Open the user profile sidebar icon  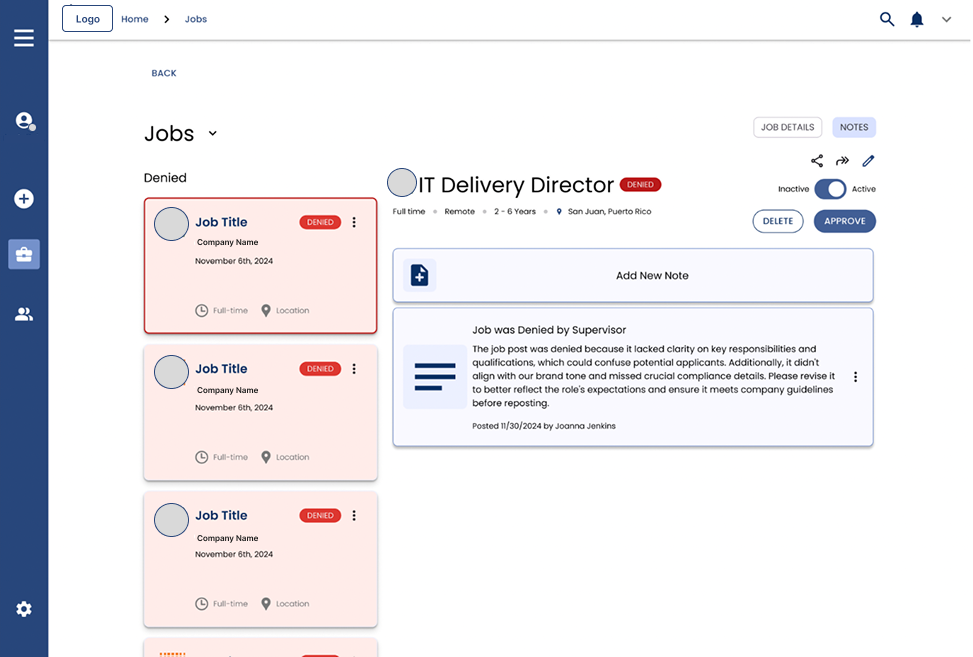(x=25, y=121)
